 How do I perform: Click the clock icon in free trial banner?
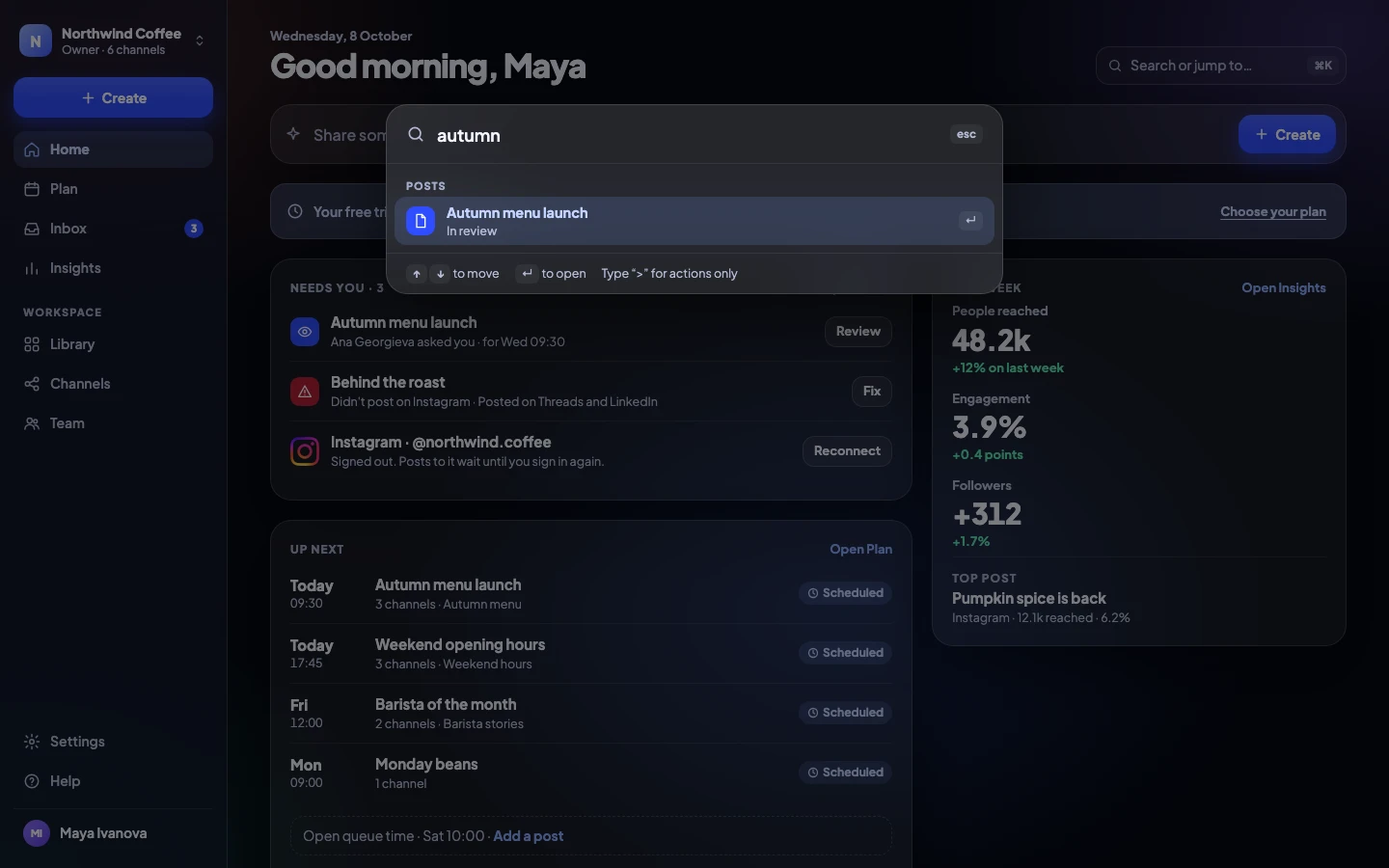(295, 211)
